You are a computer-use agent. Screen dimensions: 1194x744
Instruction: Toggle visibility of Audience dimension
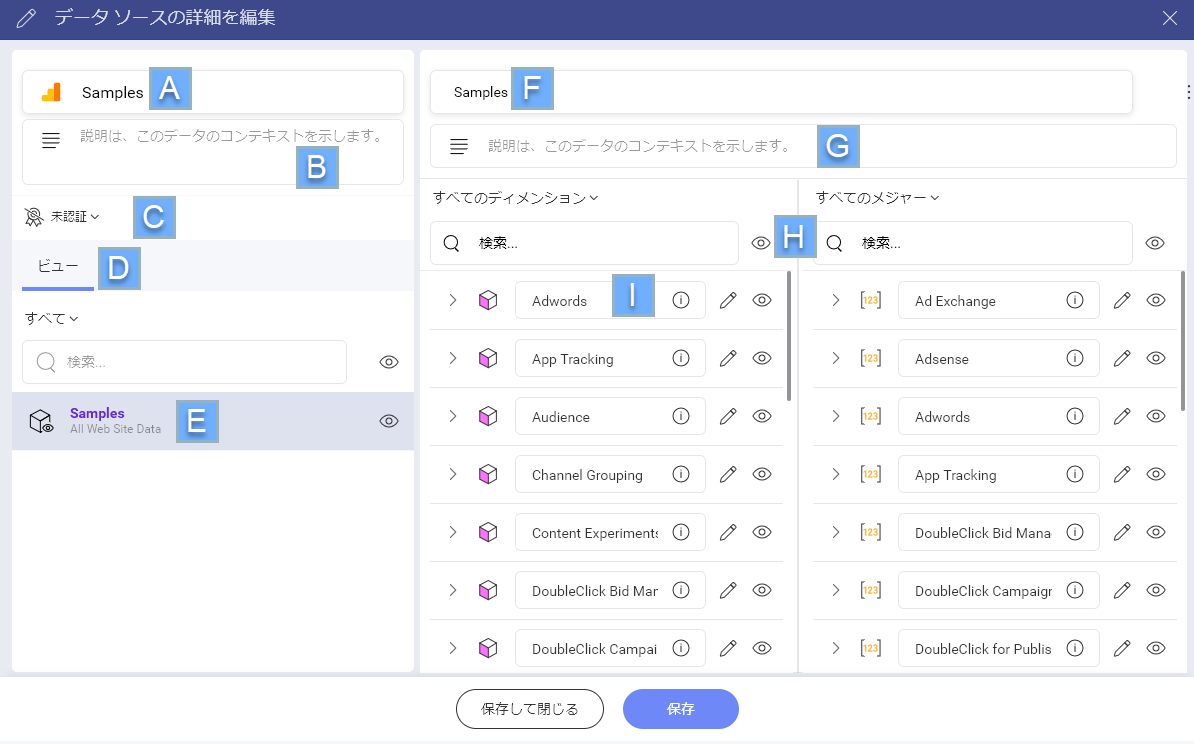click(x=762, y=416)
